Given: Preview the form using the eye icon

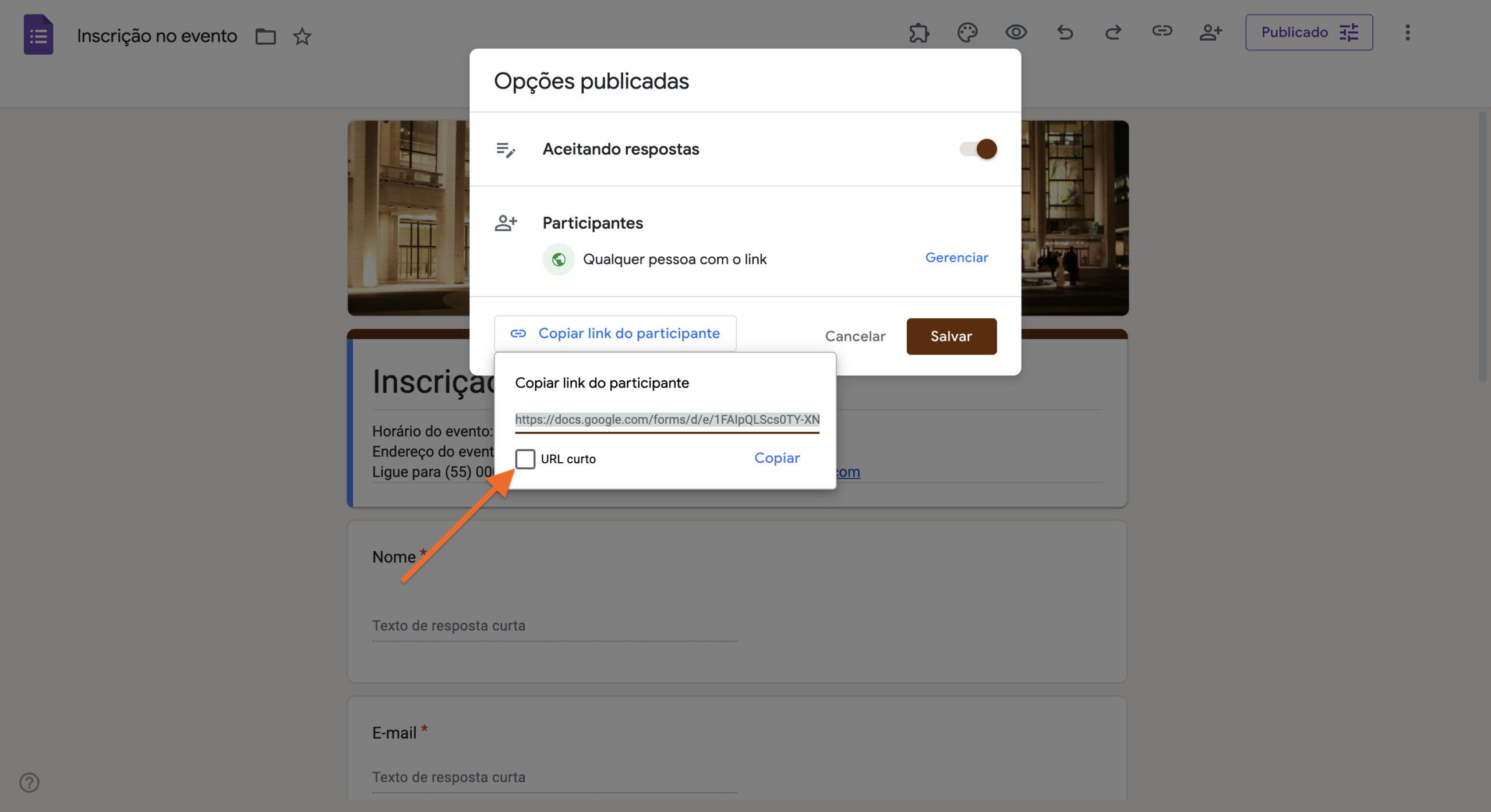Looking at the screenshot, I should 1016,33.
